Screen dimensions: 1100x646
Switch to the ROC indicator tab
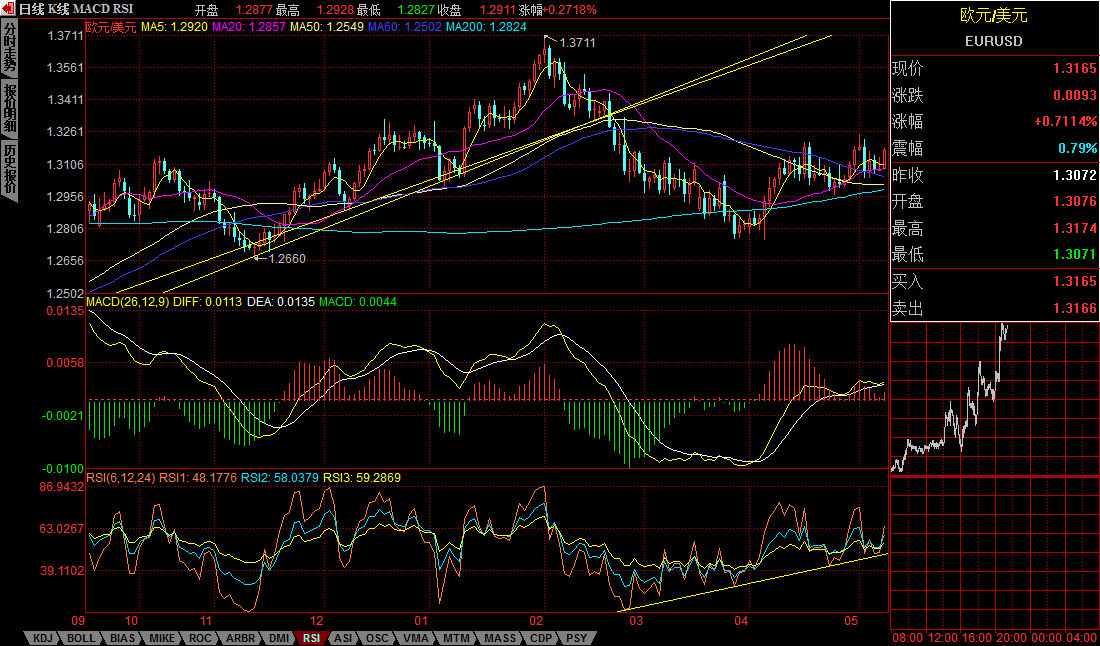pyautogui.click(x=201, y=638)
